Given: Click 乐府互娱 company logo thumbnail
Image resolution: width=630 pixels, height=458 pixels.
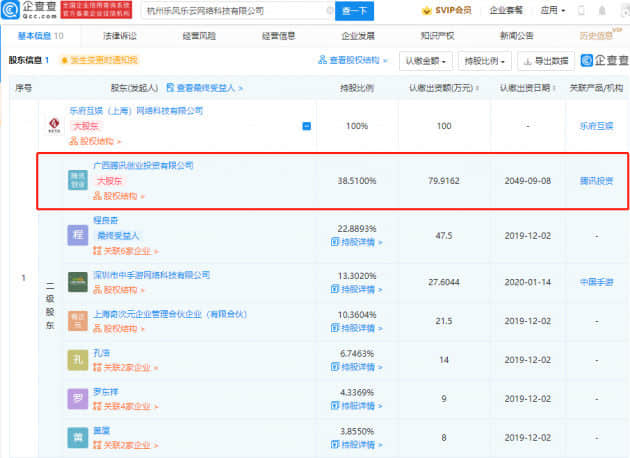Looking at the screenshot, I should click(54, 125).
